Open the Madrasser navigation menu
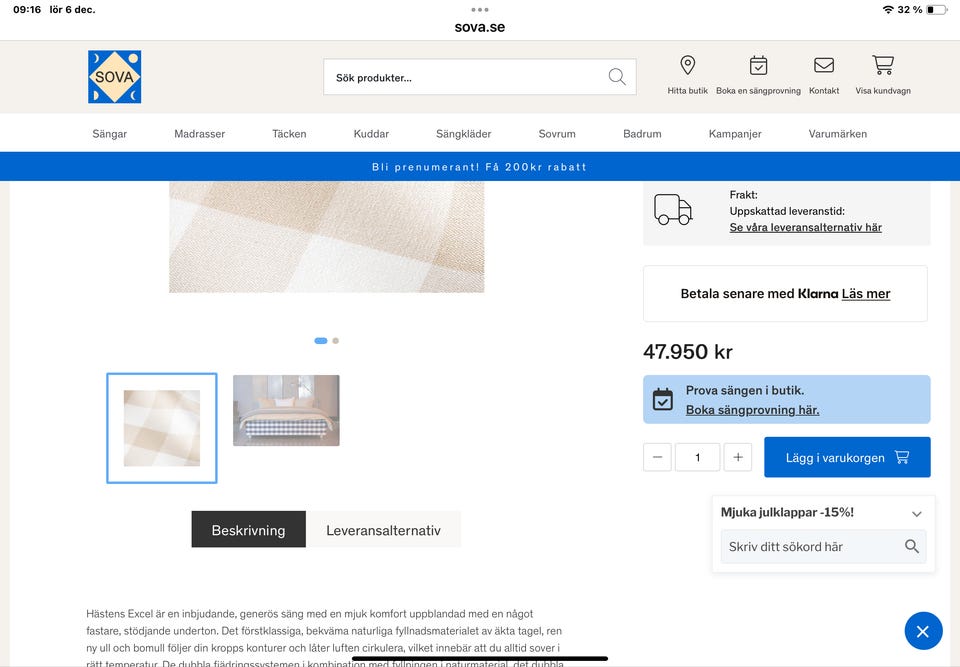The height and width of the screenshot is (667, 960). (199, 133)
